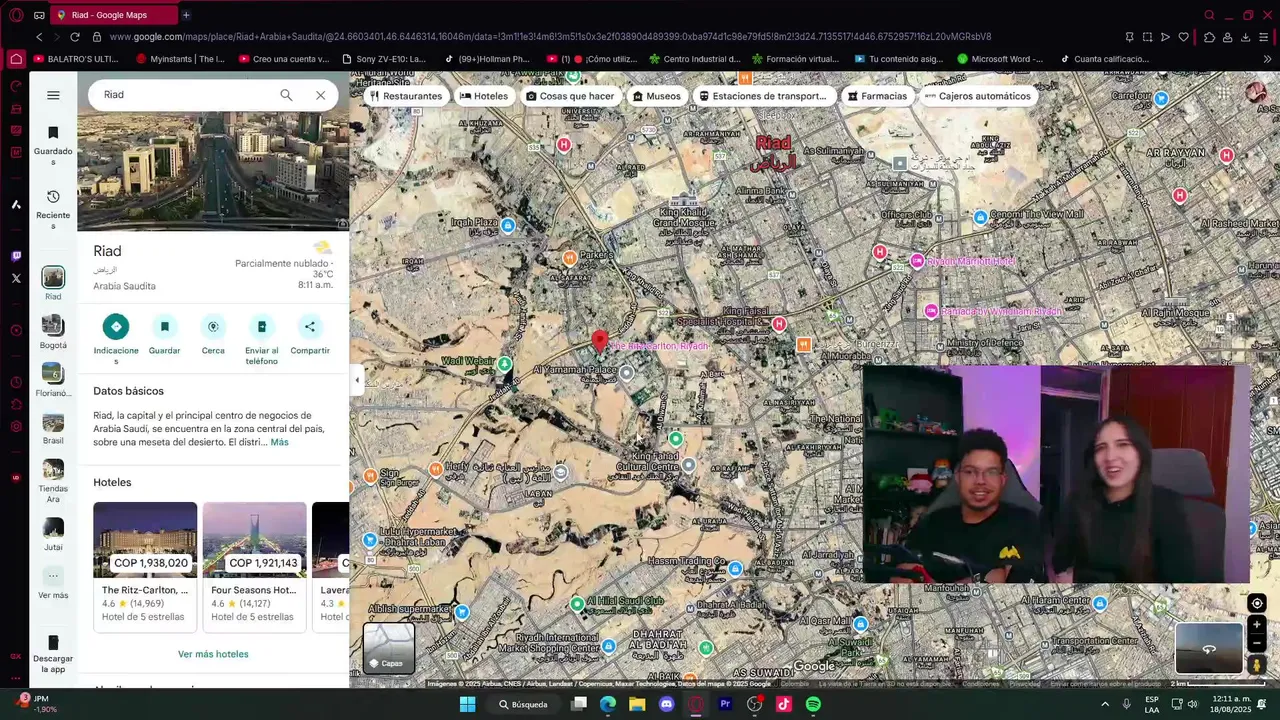Viewport: 1280px width, 720px height.
Task: Reload the page with the refresh icon
Action: pos(74,37)
